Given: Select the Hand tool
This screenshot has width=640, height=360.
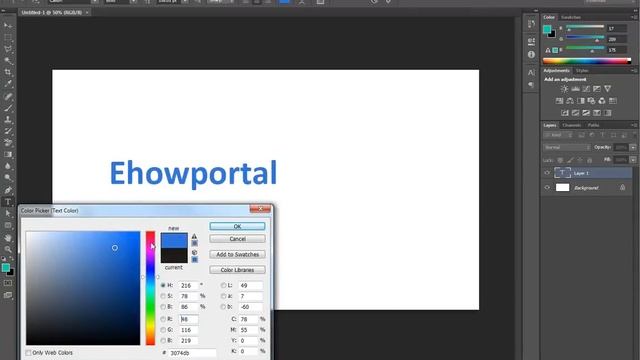Looking at the screenshot, I should (8, 238).
